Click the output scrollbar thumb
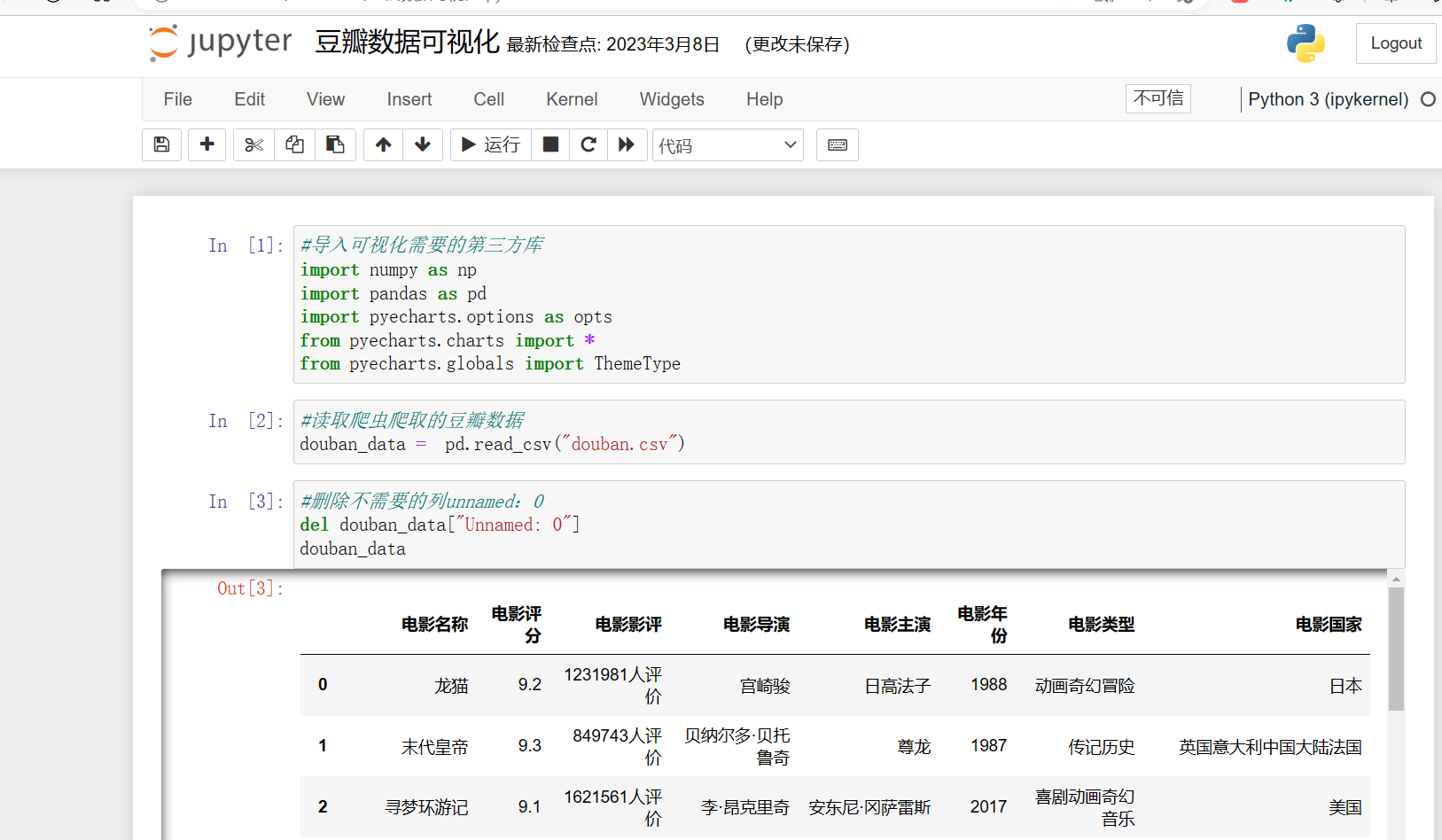1442x840 pixels. (x=1396, y=649)
